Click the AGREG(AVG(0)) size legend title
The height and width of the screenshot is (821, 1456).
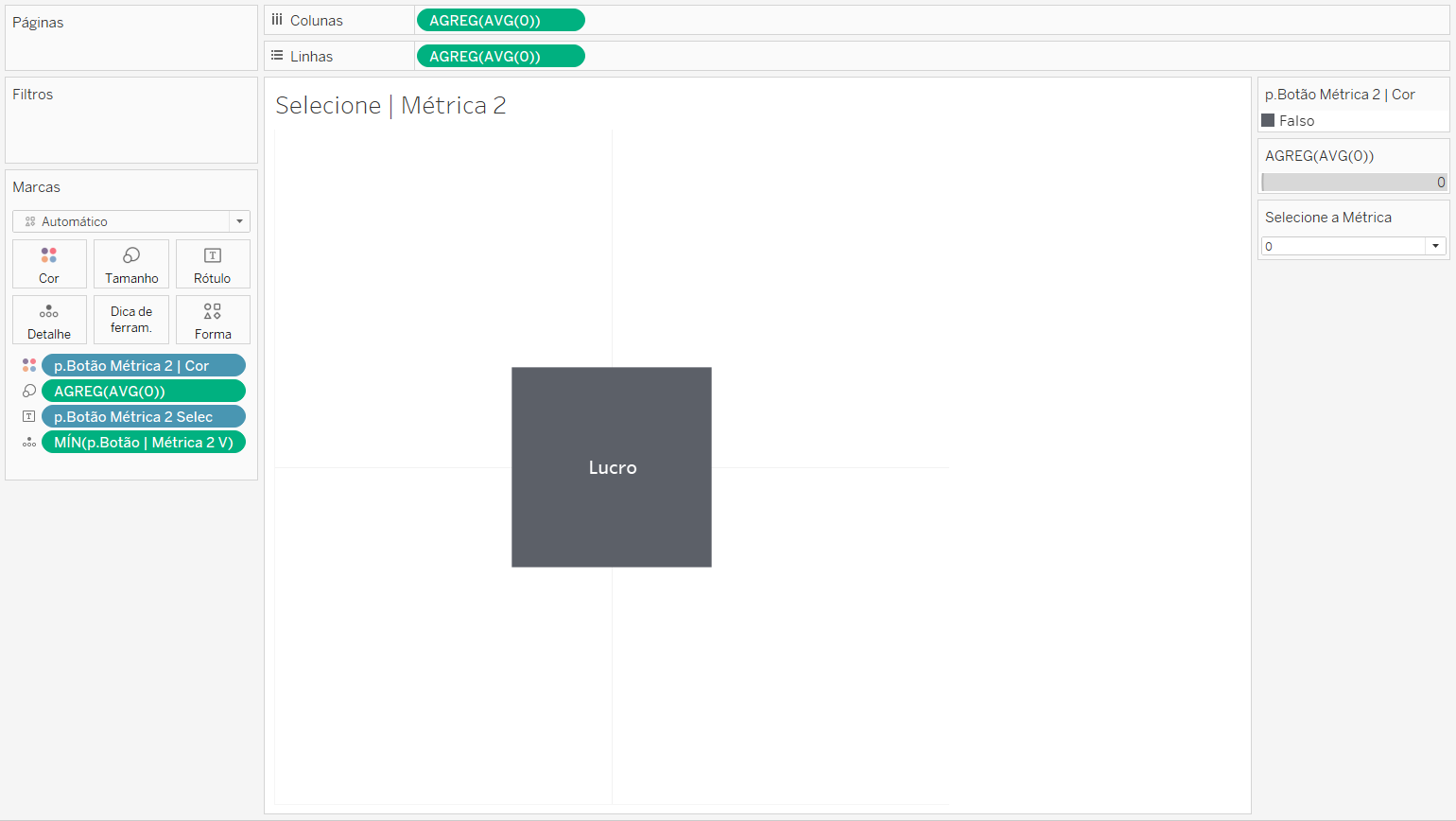pyautogui.click(x=1319, y=156)
